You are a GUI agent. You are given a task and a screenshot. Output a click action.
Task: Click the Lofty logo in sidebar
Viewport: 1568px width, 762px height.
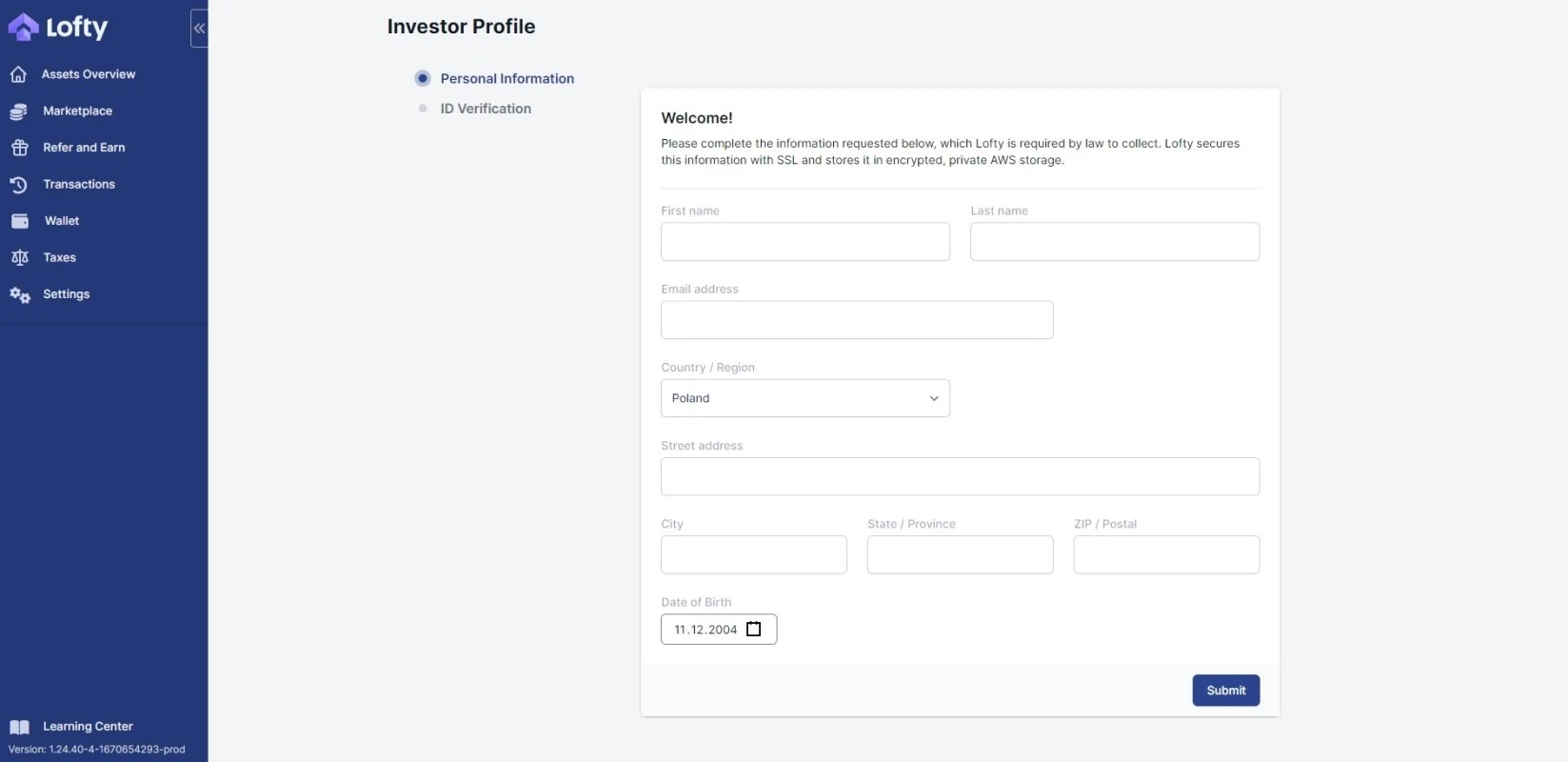pyautogui.click(x=58, y=28)
